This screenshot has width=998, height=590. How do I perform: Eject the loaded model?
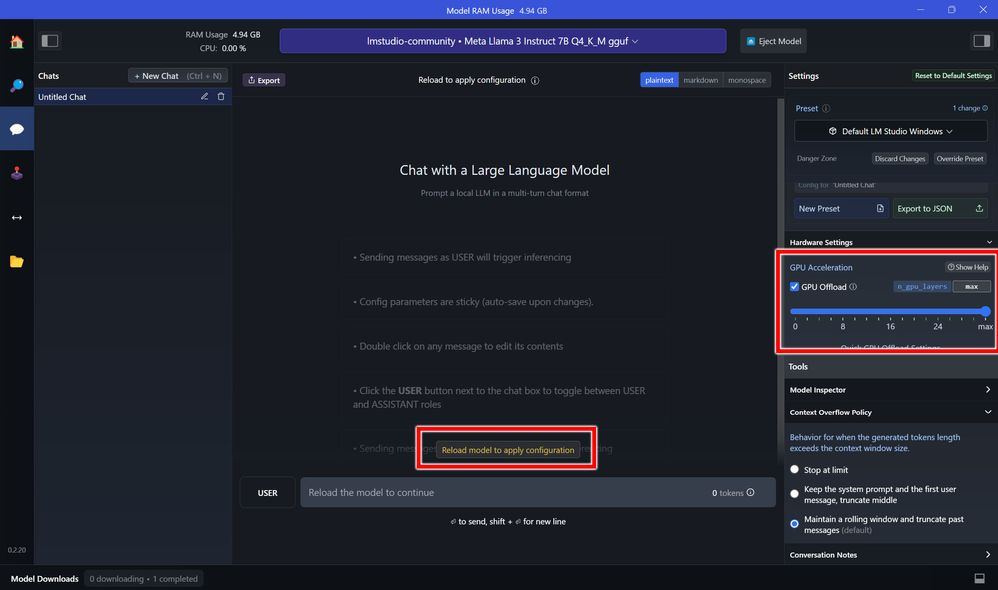tap(773, 41)
